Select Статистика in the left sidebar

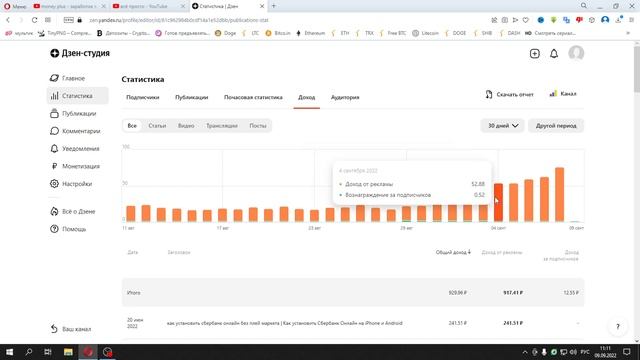tap(77, 96)
